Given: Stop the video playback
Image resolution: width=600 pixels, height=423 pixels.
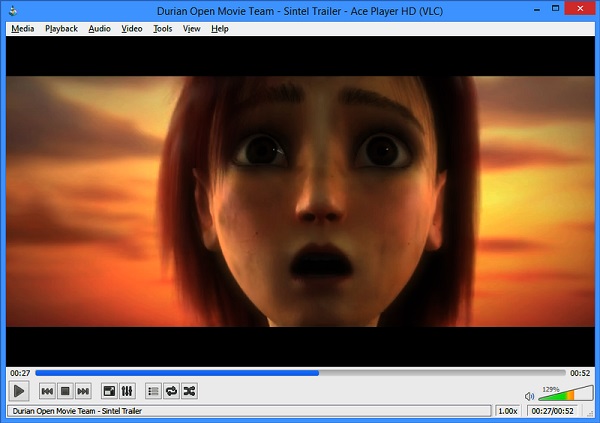Looking at the screenshot, I should point(65,391).
